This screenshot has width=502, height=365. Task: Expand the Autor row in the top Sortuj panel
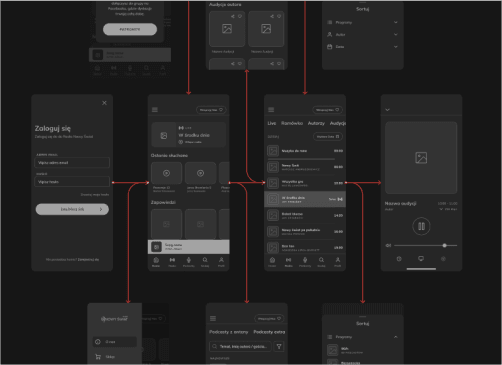click(x=363, y=34)
